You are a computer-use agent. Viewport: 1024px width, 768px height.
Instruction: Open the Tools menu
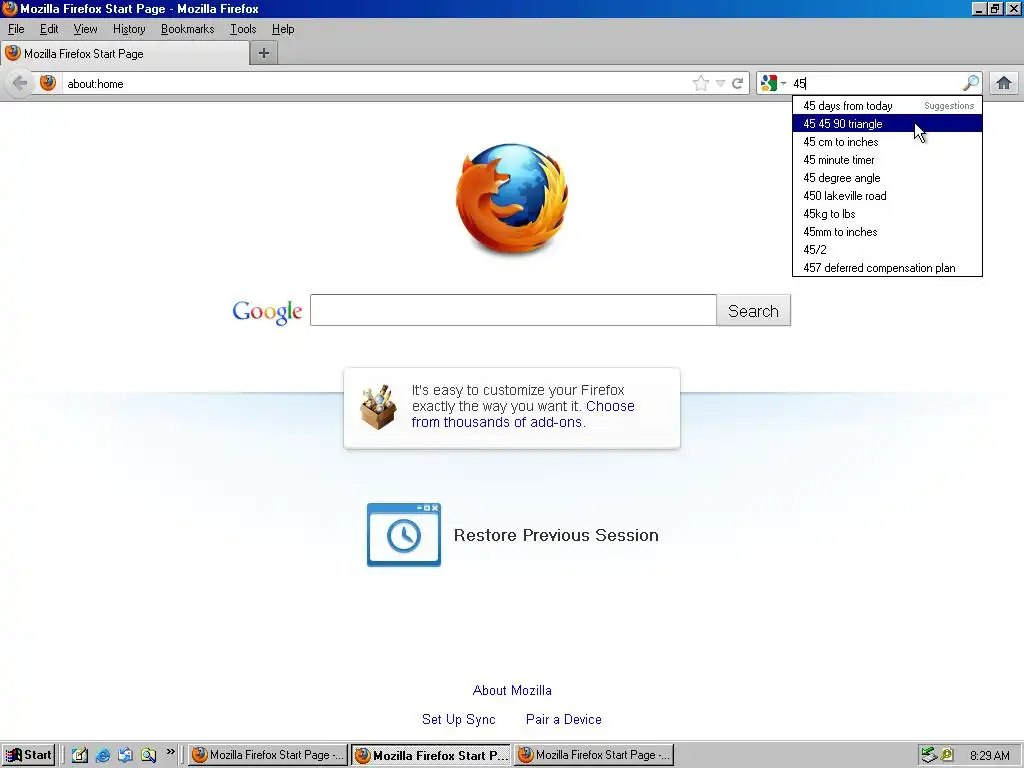[x=243, y=29]
